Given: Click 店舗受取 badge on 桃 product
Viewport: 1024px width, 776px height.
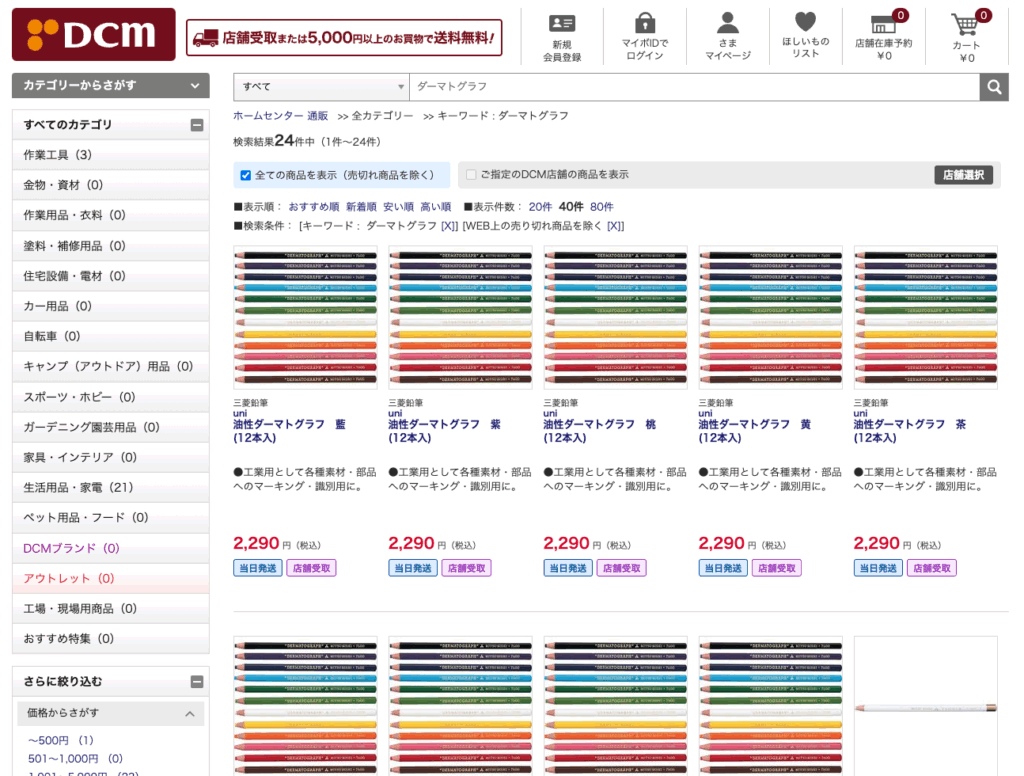Looking at the screenshot, I should coord(622,568).
